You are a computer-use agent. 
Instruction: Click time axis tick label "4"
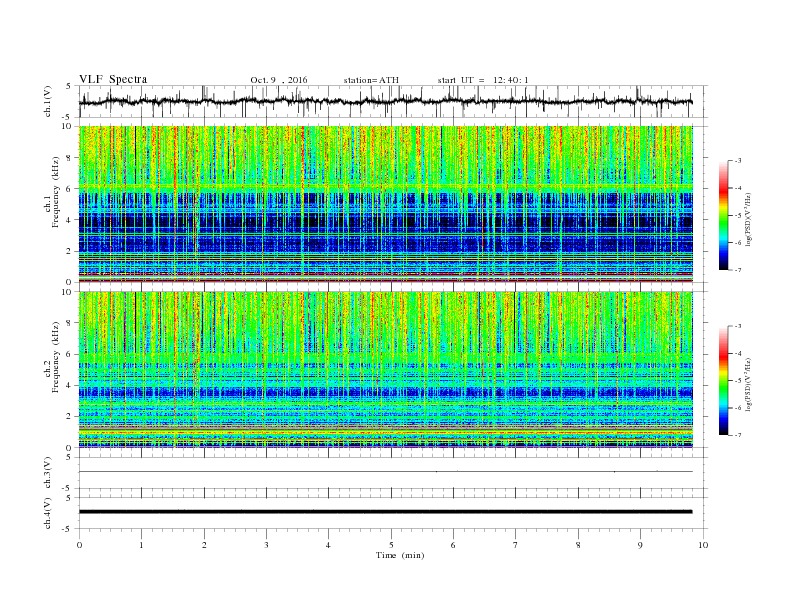tap(328, 545)
